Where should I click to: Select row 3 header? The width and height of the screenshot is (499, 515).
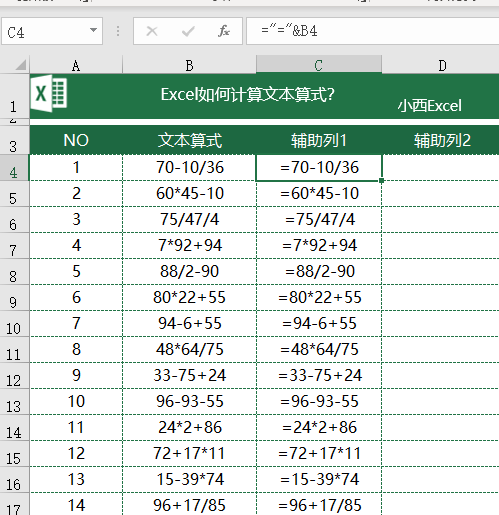click(14, 140)
